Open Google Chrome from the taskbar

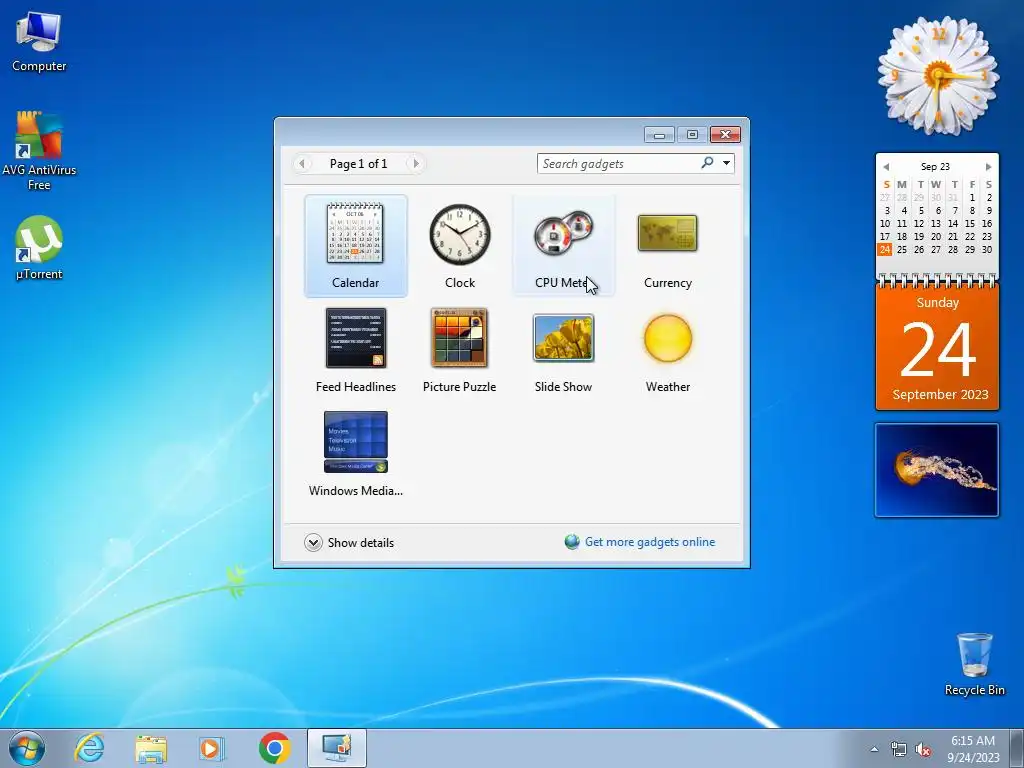pos(275,748)
